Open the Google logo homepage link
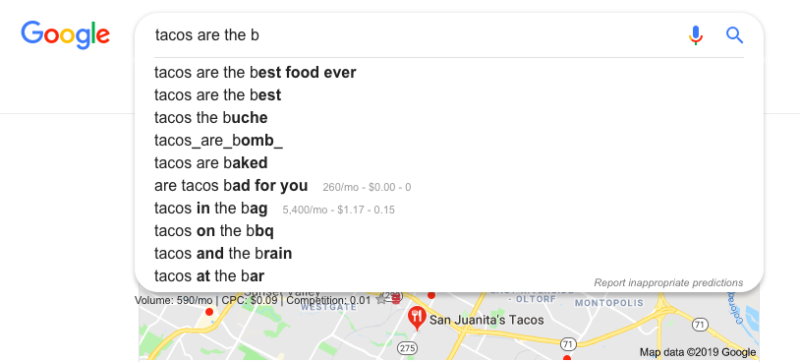 pos(65,35)
